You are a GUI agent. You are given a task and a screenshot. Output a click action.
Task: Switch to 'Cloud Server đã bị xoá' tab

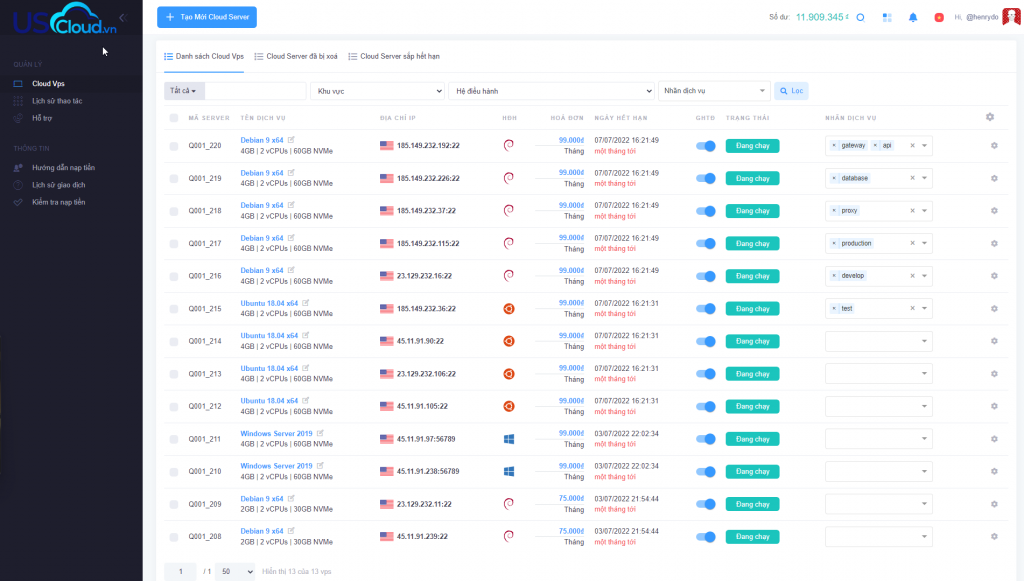[x=296, y=57]
